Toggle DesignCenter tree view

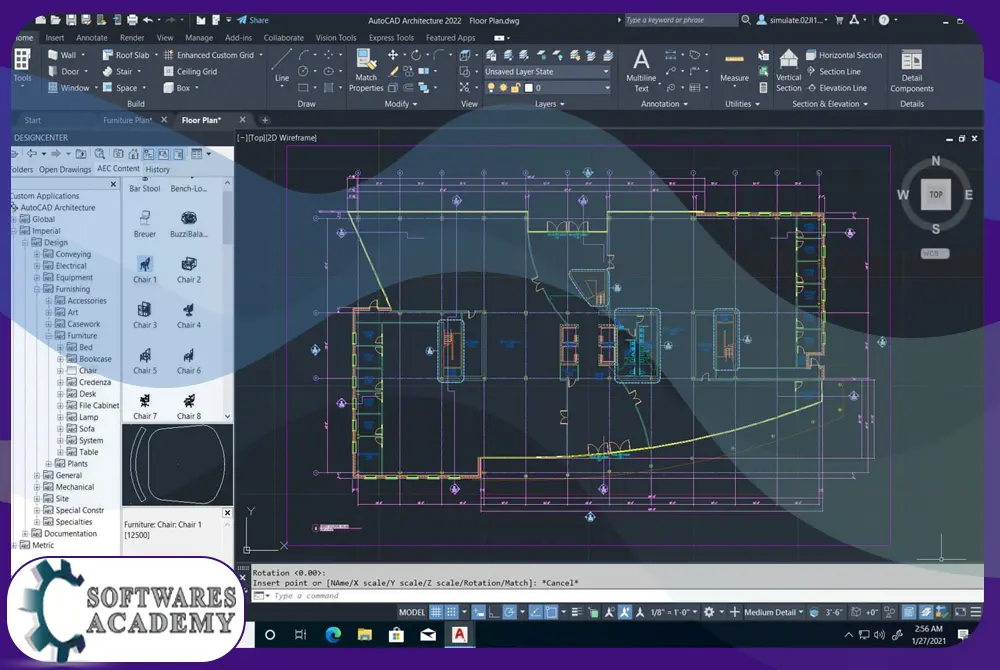149,154
